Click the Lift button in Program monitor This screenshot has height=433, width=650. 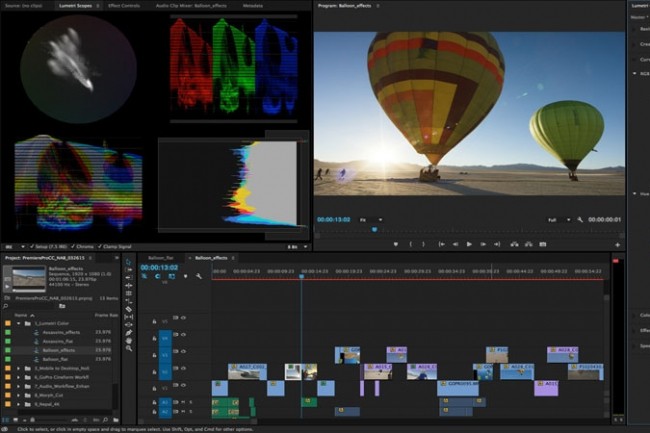514,244
